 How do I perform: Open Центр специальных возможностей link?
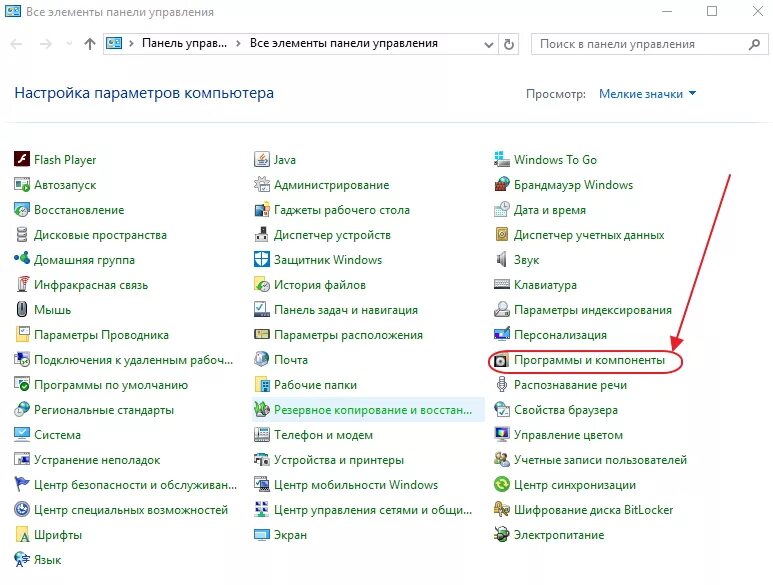coord(131,510)
